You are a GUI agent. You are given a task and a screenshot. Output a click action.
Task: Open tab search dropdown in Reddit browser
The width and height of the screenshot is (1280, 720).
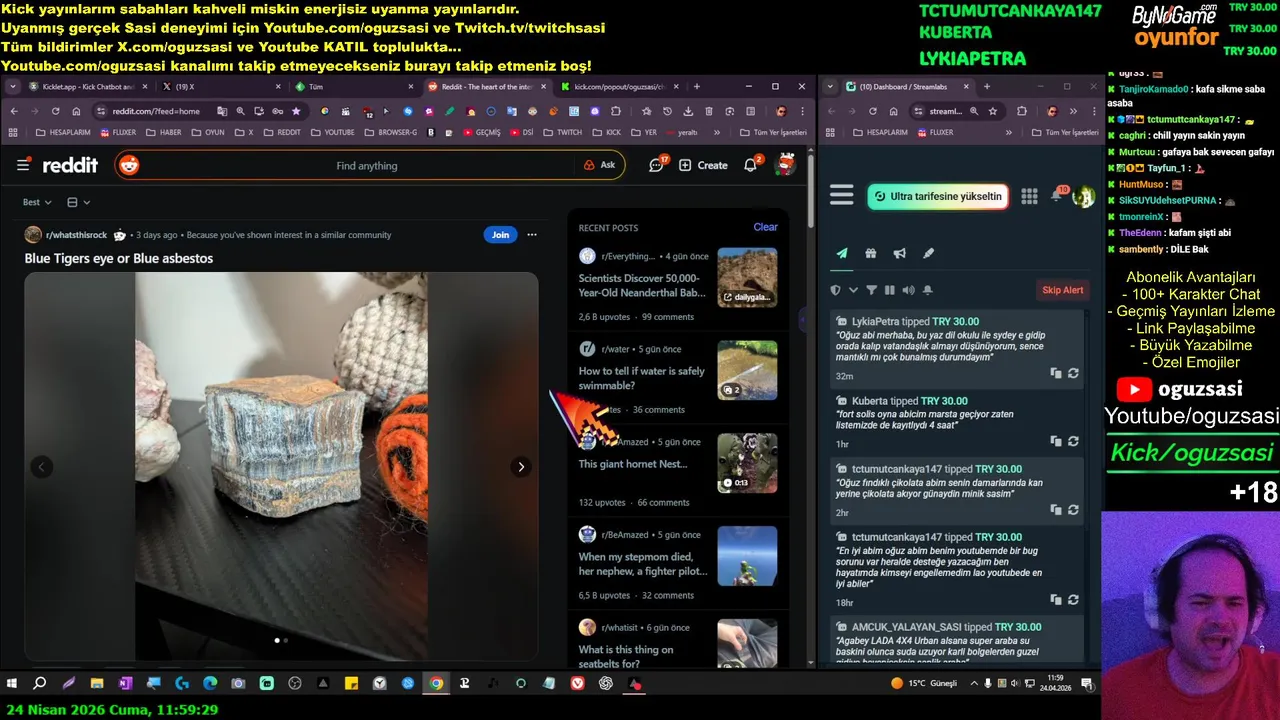[13, 87]
